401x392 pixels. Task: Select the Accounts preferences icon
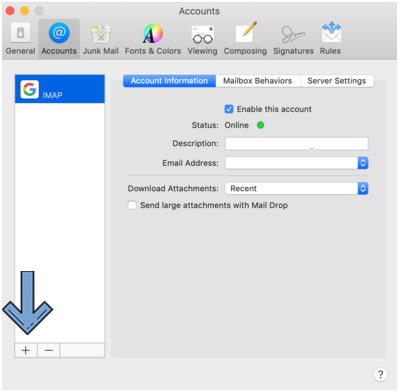pyautogui.click(x=59, y=39)
